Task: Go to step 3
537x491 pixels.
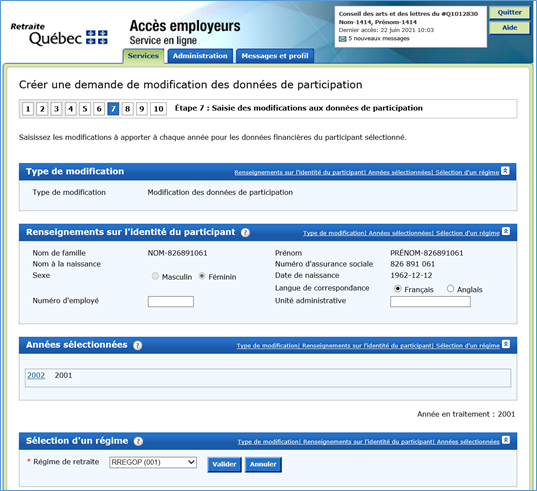Action: [57, 109]
